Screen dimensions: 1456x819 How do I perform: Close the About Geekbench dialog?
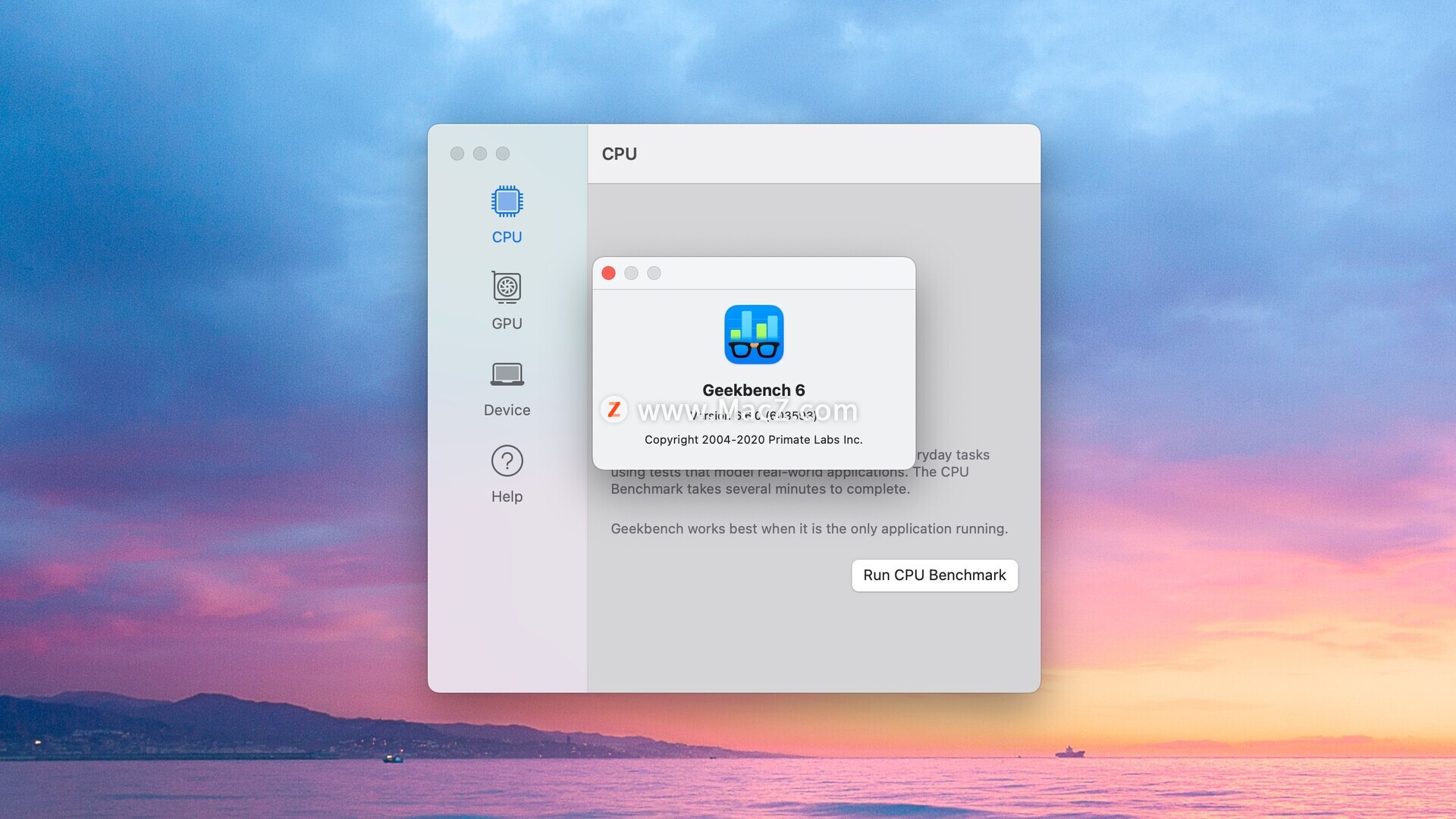tap(608, 273)
